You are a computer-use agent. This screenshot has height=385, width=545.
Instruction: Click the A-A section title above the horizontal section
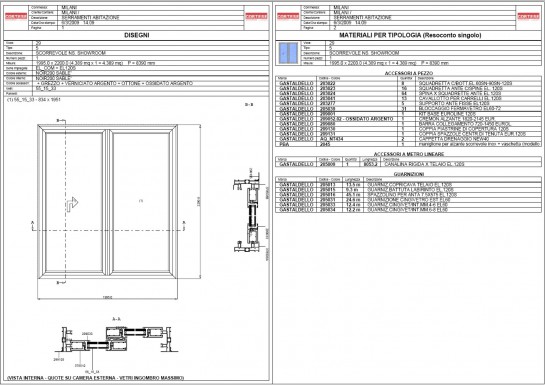pos(116,319)
